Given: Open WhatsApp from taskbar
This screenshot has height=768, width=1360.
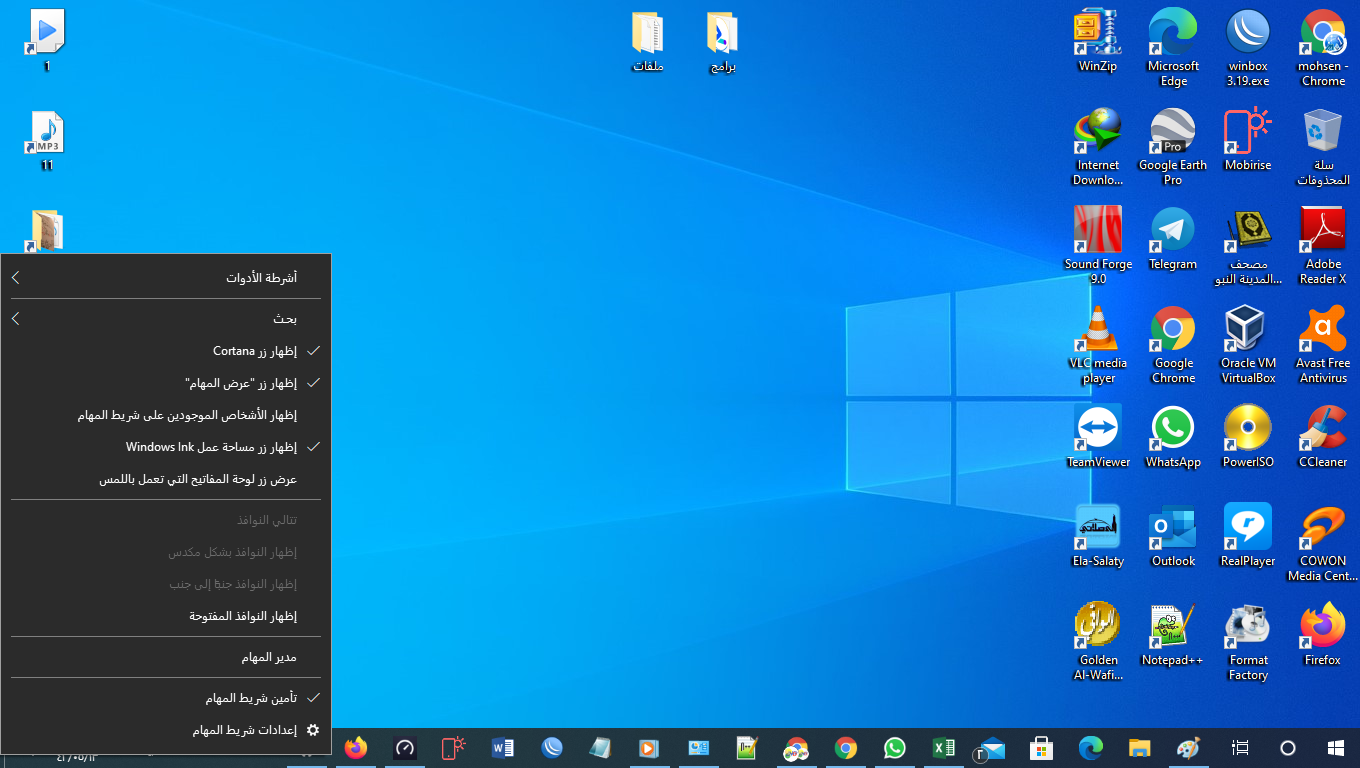Looking at the screenshot, I should pos(894,748).
